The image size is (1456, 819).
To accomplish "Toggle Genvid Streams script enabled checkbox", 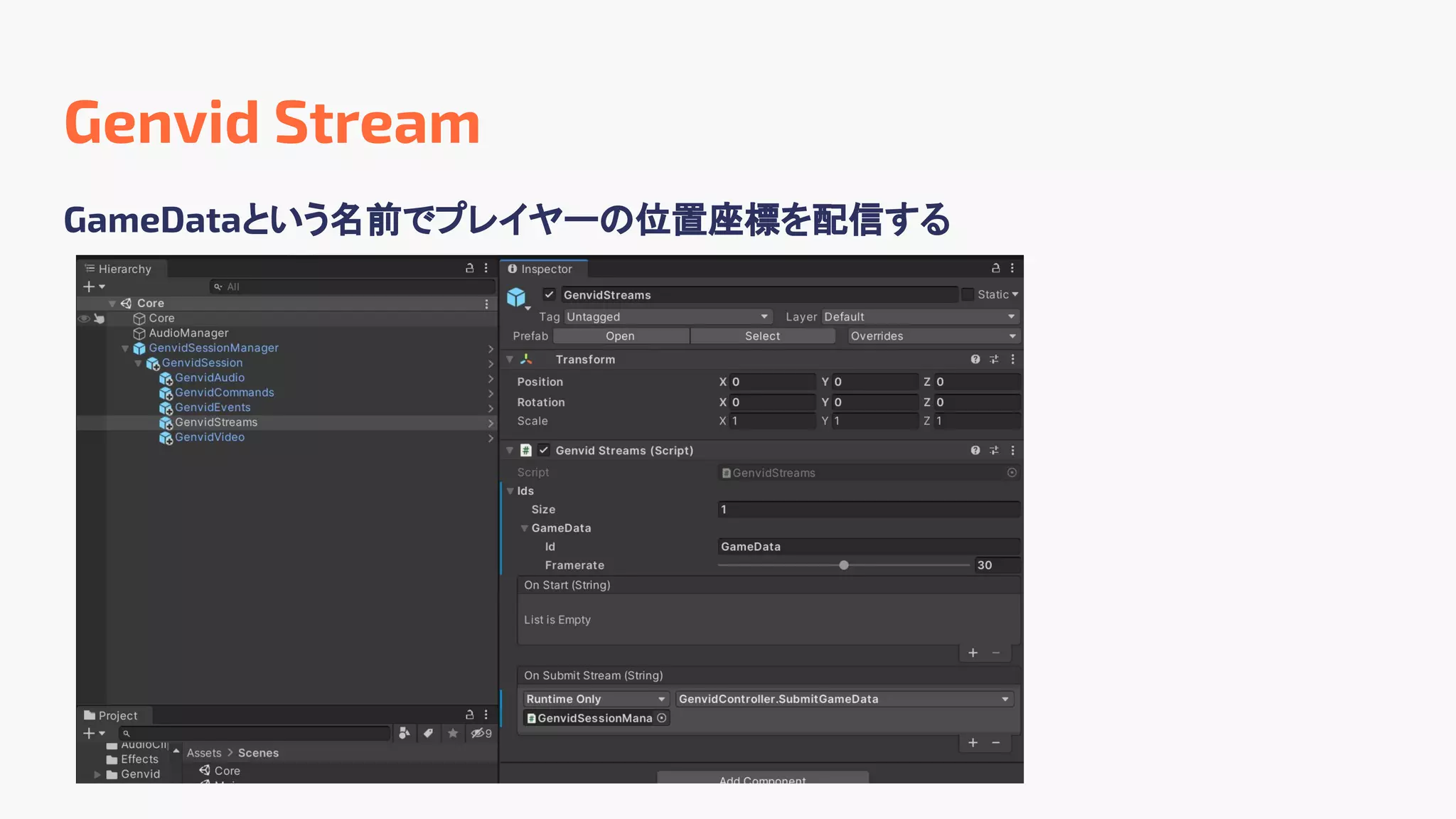I will click(544, 450).
